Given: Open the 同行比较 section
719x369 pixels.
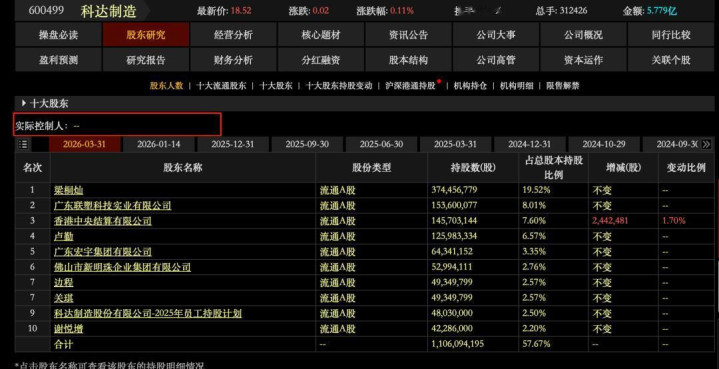Looking at the screenshot, I should click(x=670, y=35).
